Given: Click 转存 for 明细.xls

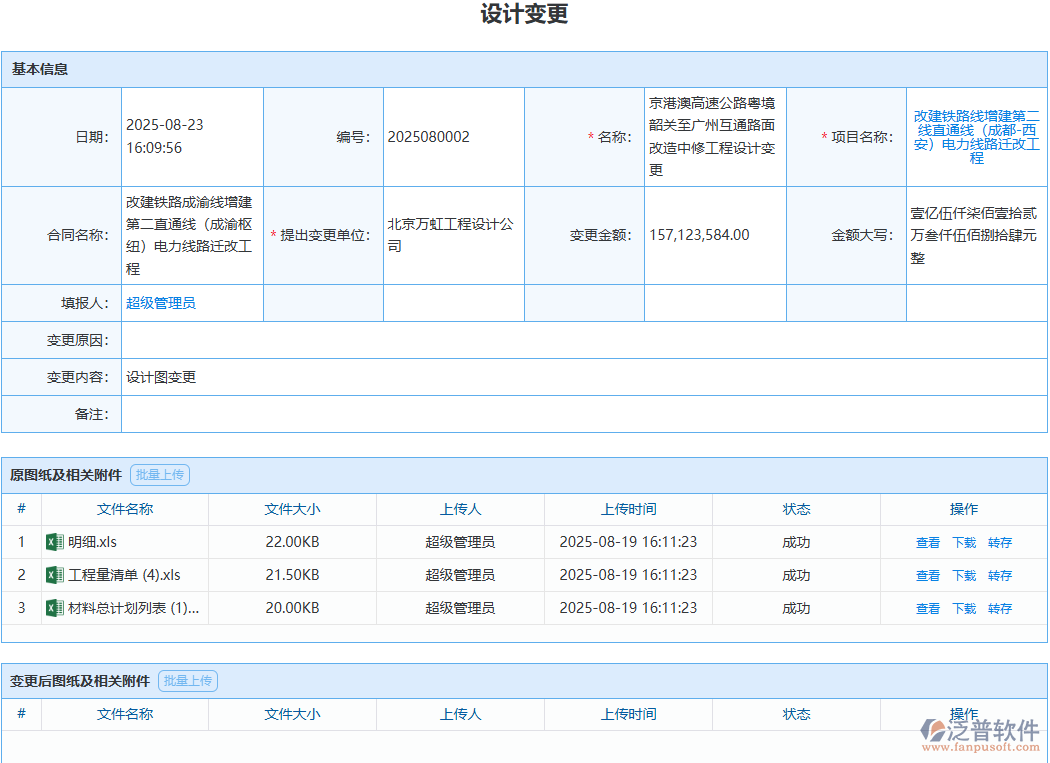Looking at the screenshot, I should coord(999,541).
